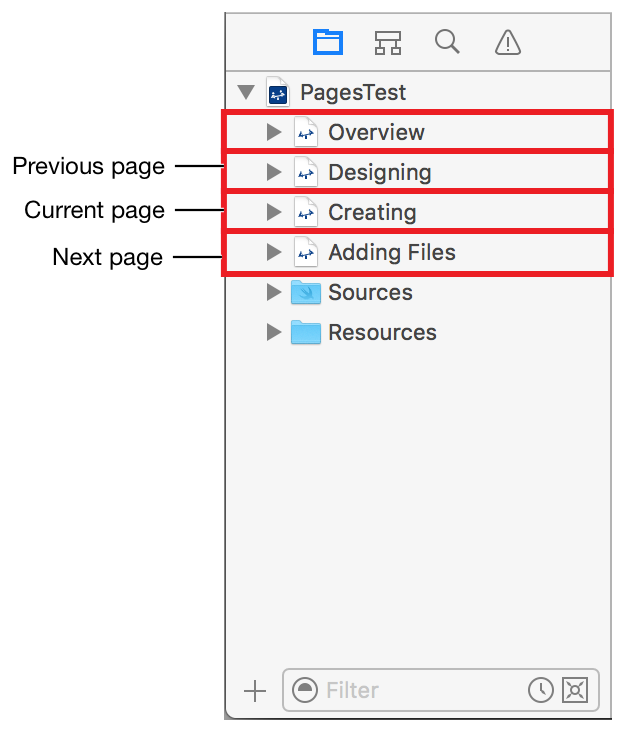Expand the Creating page disclosure triangle
This screenshot has height=732, width=624.
coord(273,212)
